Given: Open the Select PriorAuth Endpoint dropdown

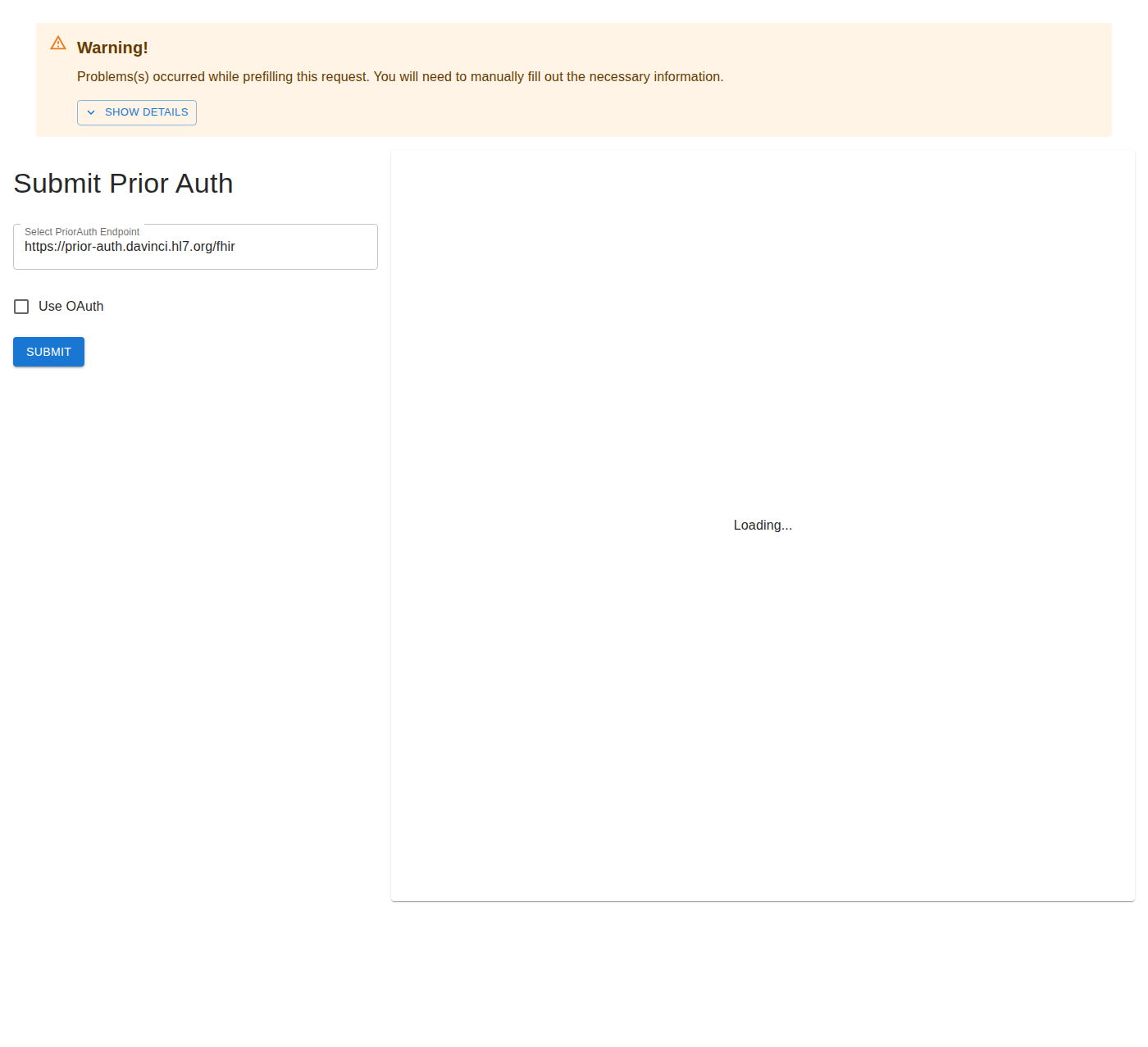Looking at the screenshot, I should coord(195,247).
